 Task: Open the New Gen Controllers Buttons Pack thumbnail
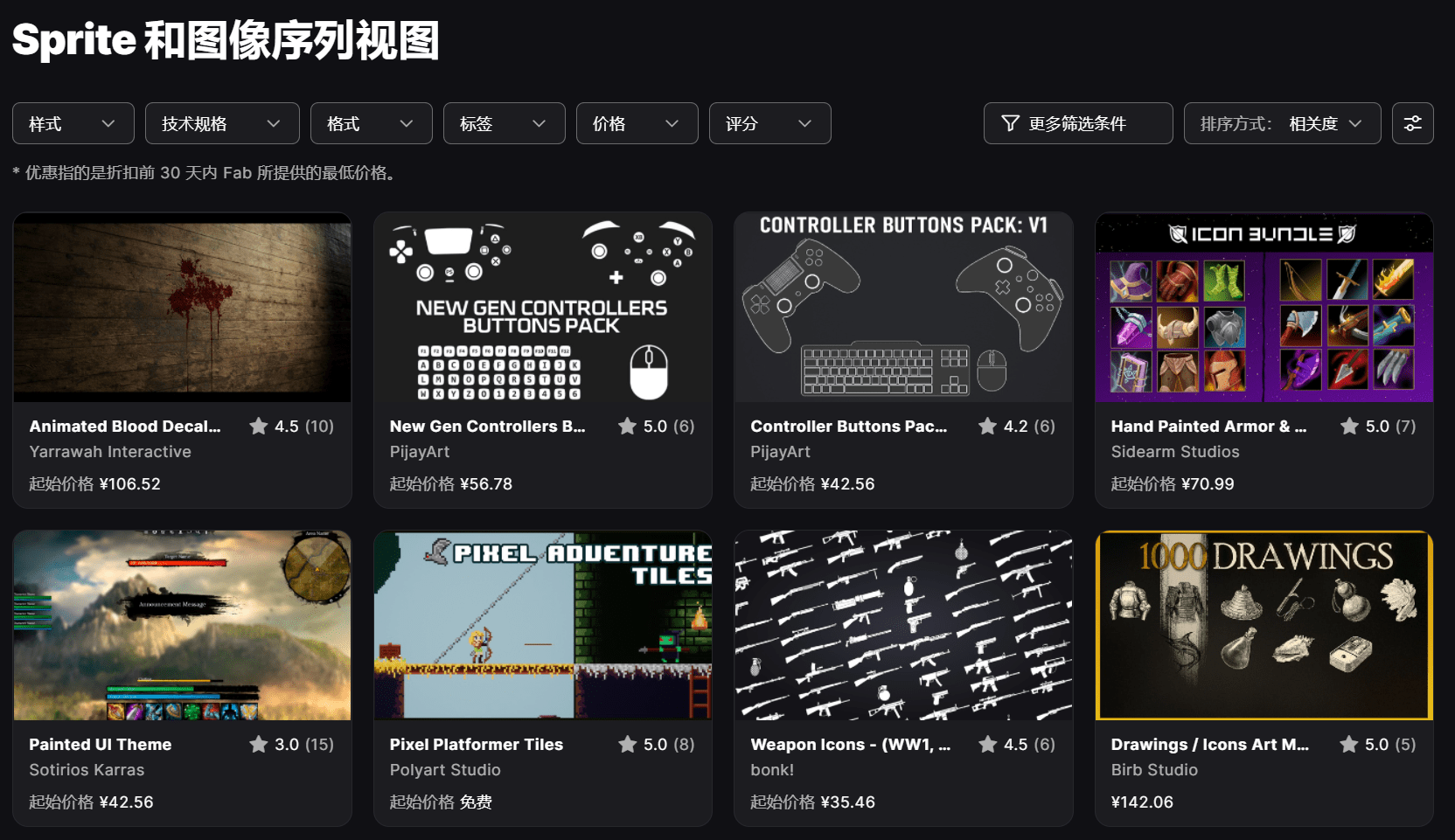point(542,308)
